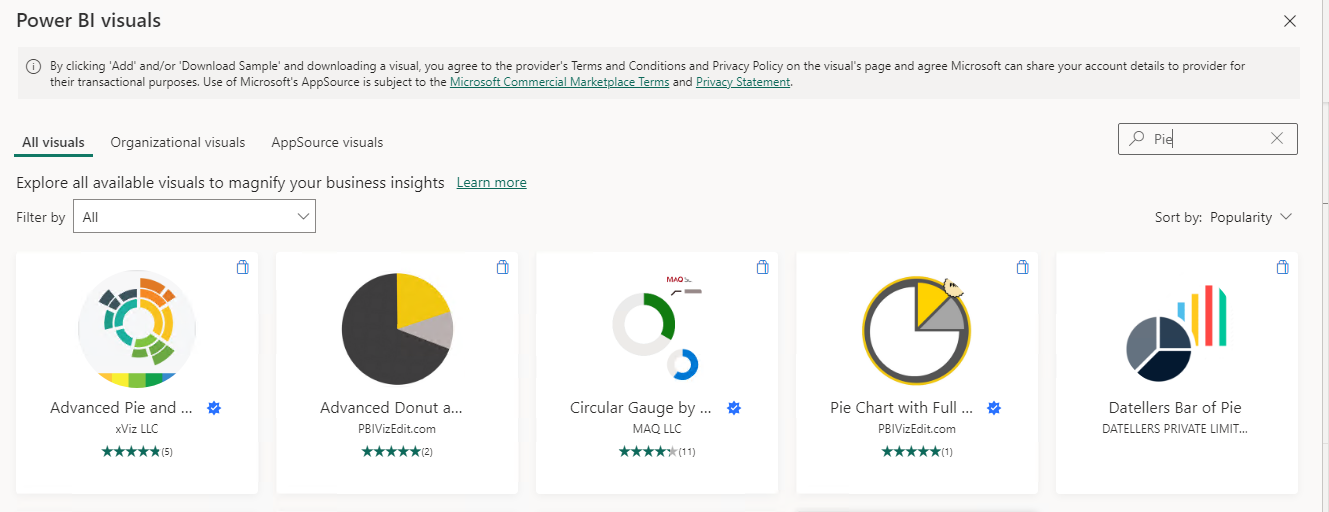Click the star rating with (5) reviews
The width and height of the screenshot is (1329, 512).
coord(137,452)
